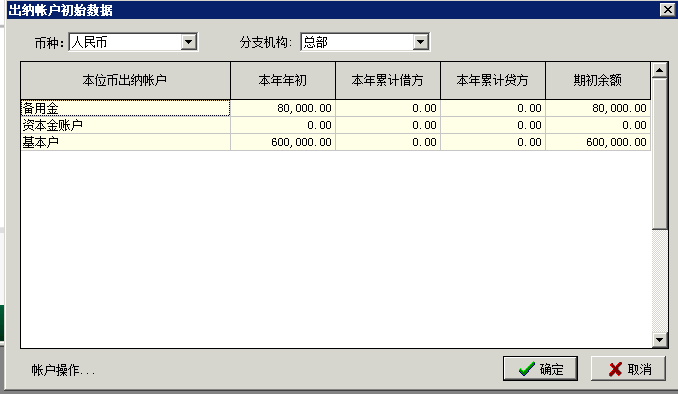Click 基本户 本年累计借方 cell
Image resolution: width=678 pixels, height=394 pixels.
[388, 142]
